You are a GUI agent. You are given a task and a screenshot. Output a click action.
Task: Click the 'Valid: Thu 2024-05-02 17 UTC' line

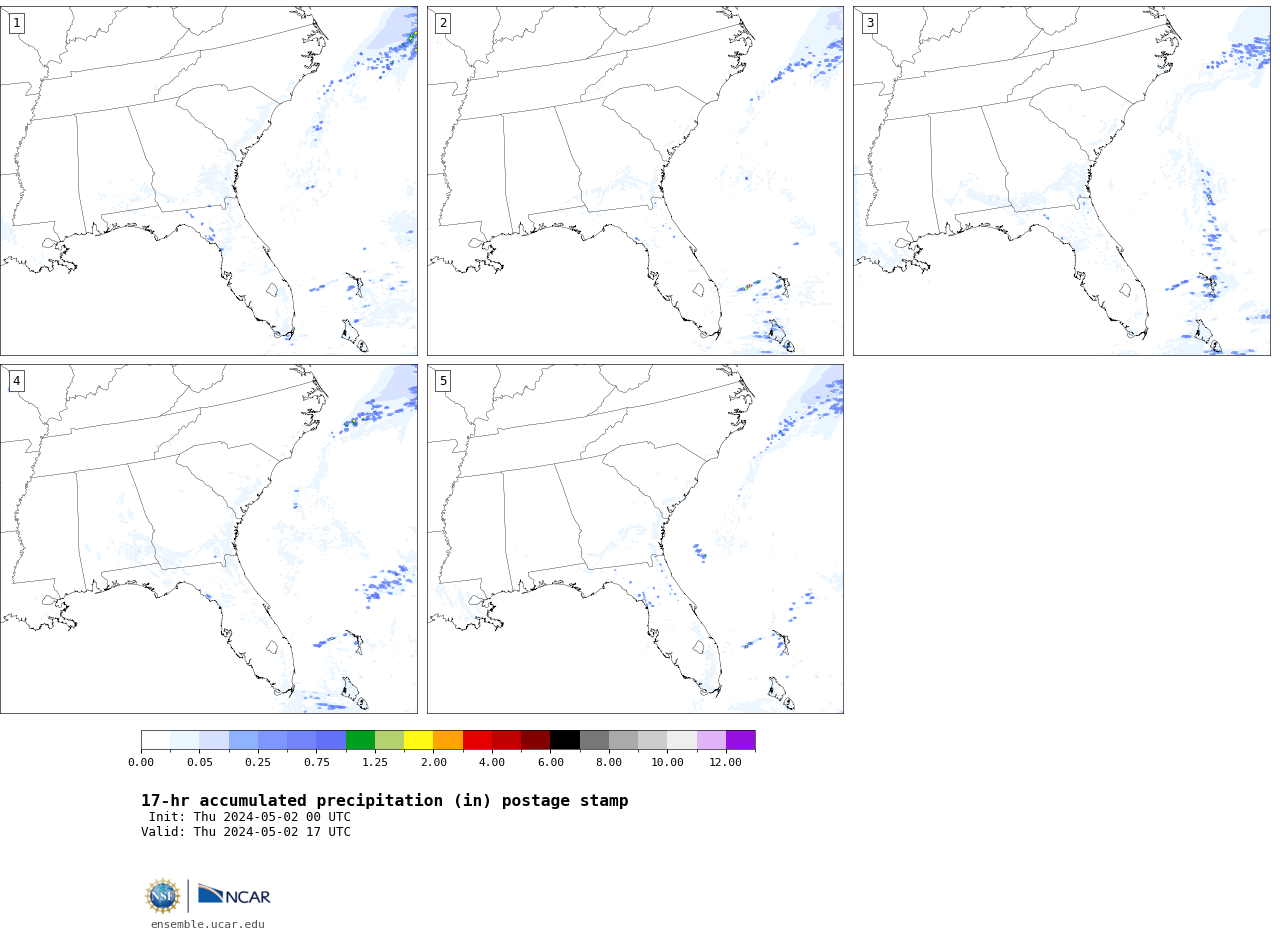click(x=246, y=832)
